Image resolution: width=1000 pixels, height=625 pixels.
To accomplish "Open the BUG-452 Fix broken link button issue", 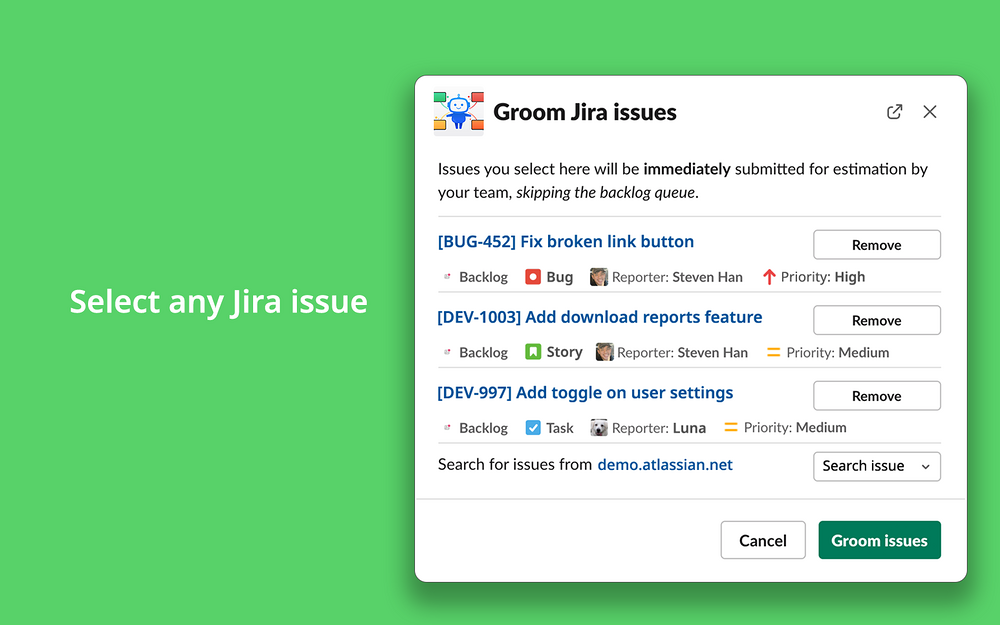I will [566, 242].
